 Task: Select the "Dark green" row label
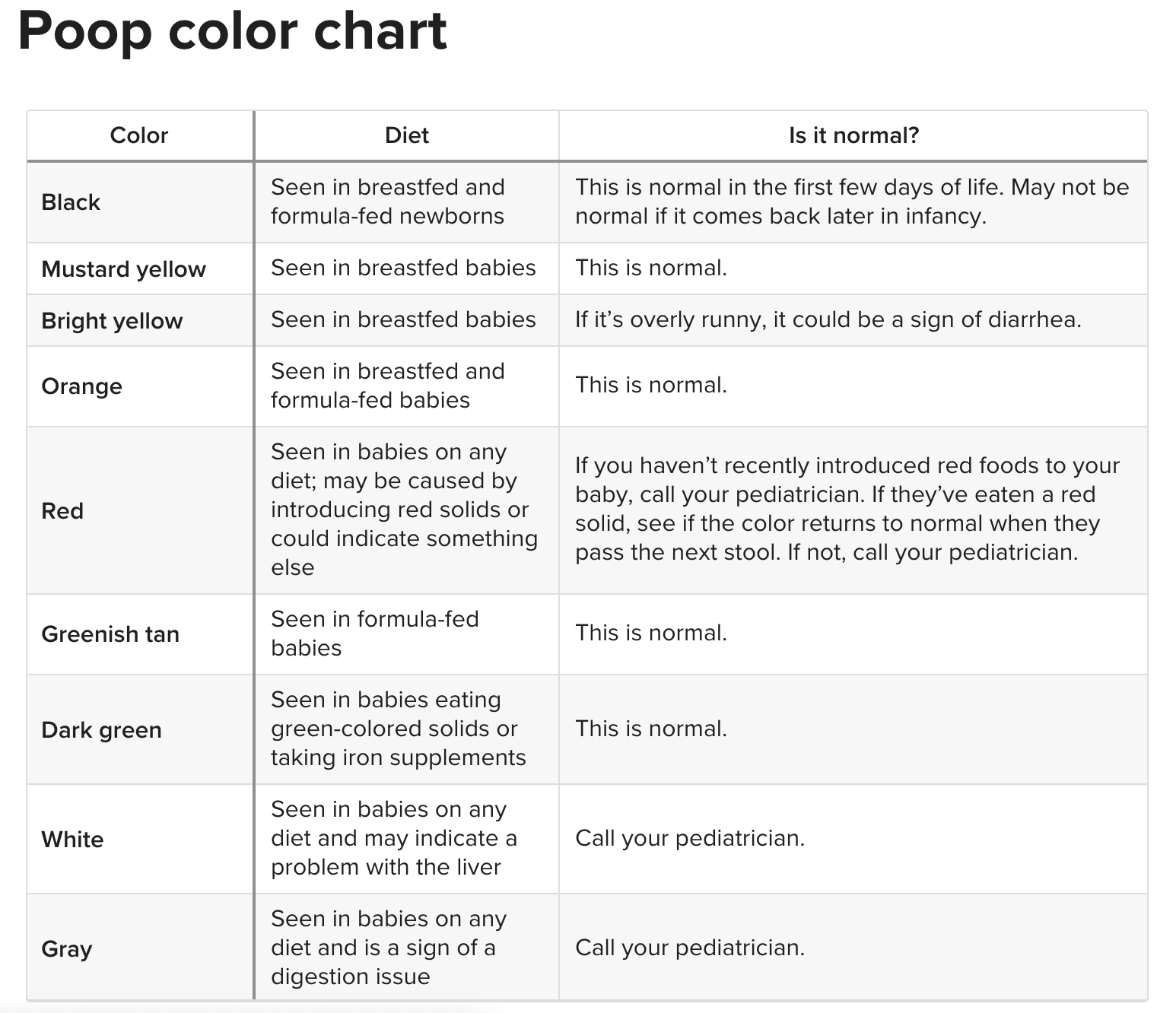pyautogui.click(x=101, y=730)
